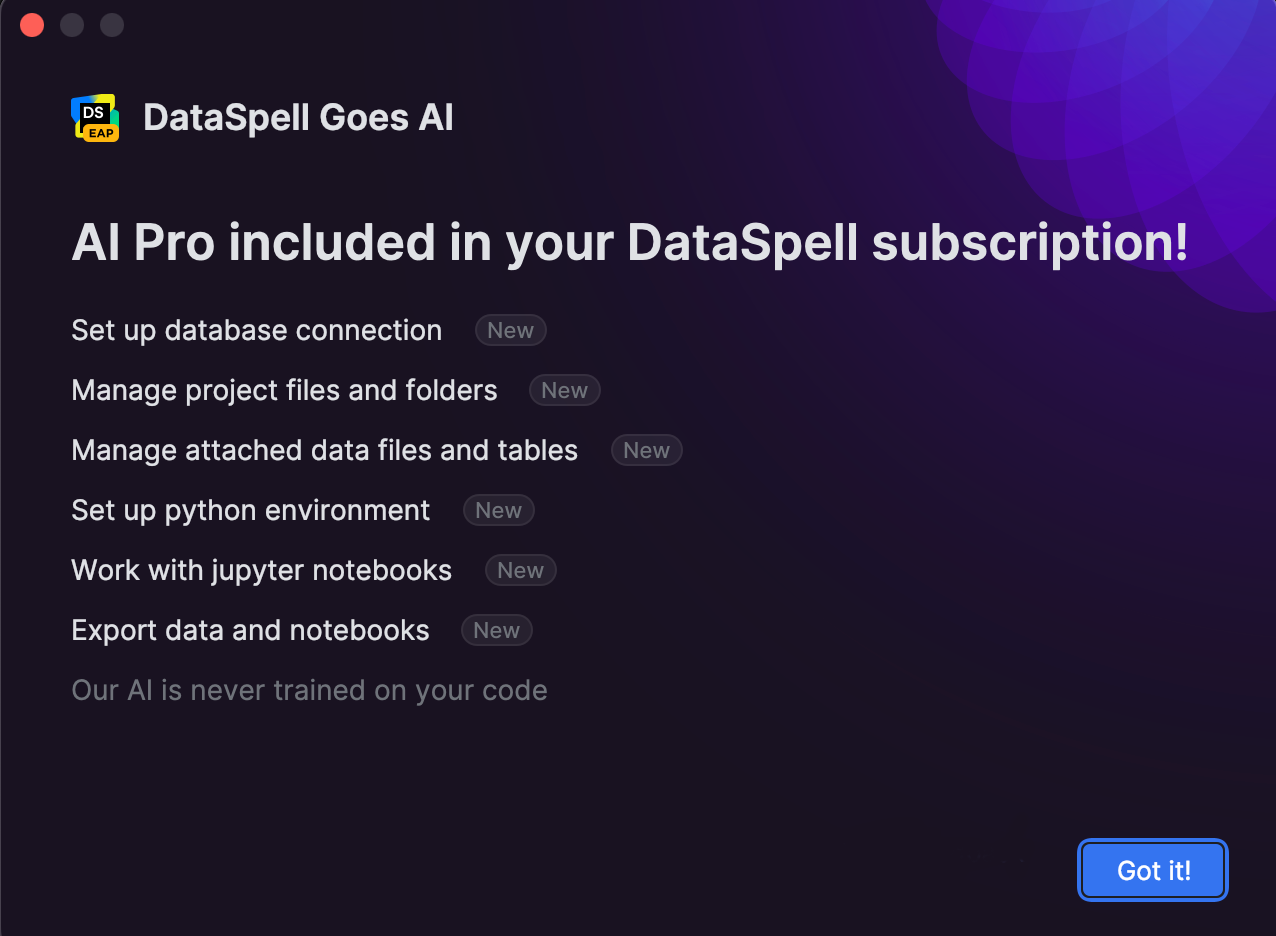The image size is (1276, 936).
Task: Select 'Manage project files and folders' item
Action: click(284, 391)
